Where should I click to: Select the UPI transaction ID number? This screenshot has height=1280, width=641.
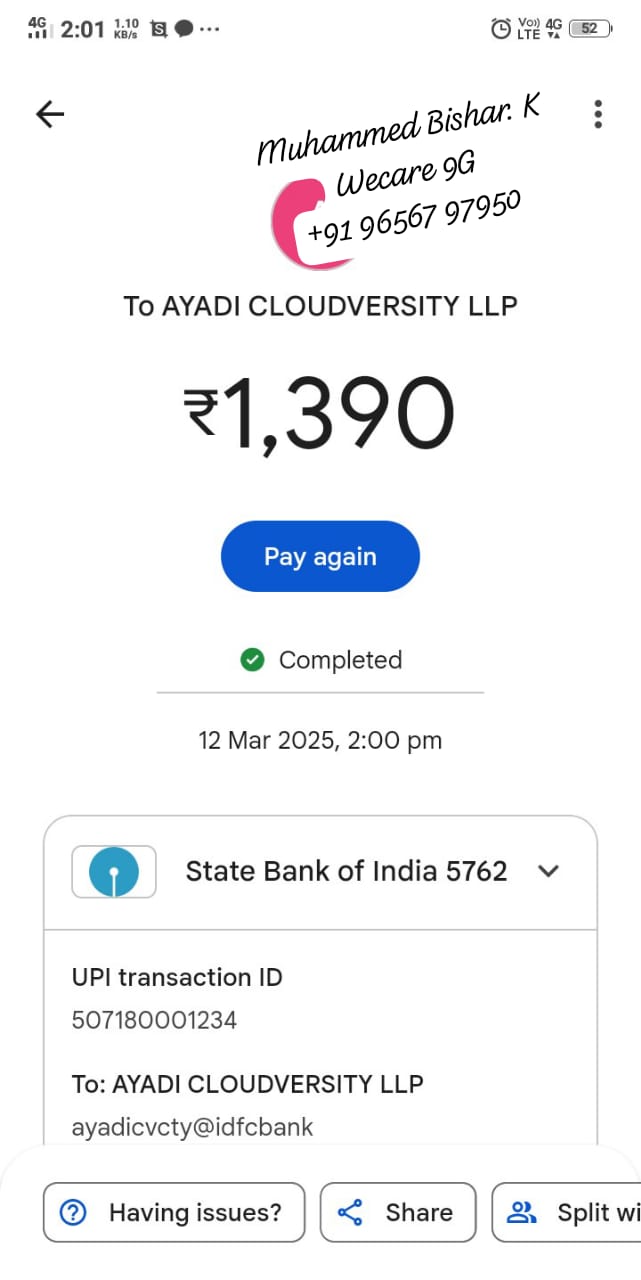pyautogui.click(x=154, y=1020)
